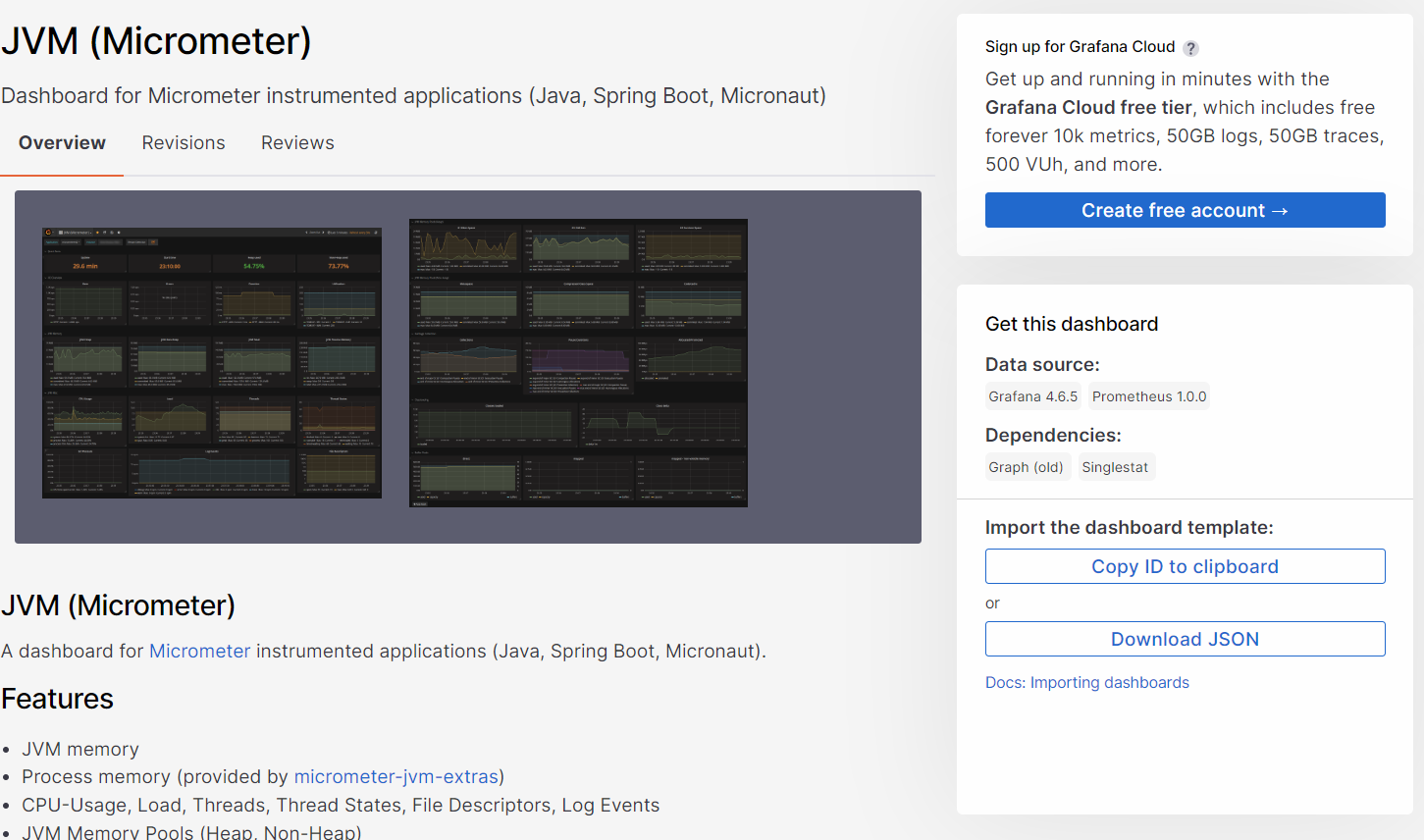
Task: Click the 'Data source:' label
Action: pyautogui.click(x=1042, y=364)
